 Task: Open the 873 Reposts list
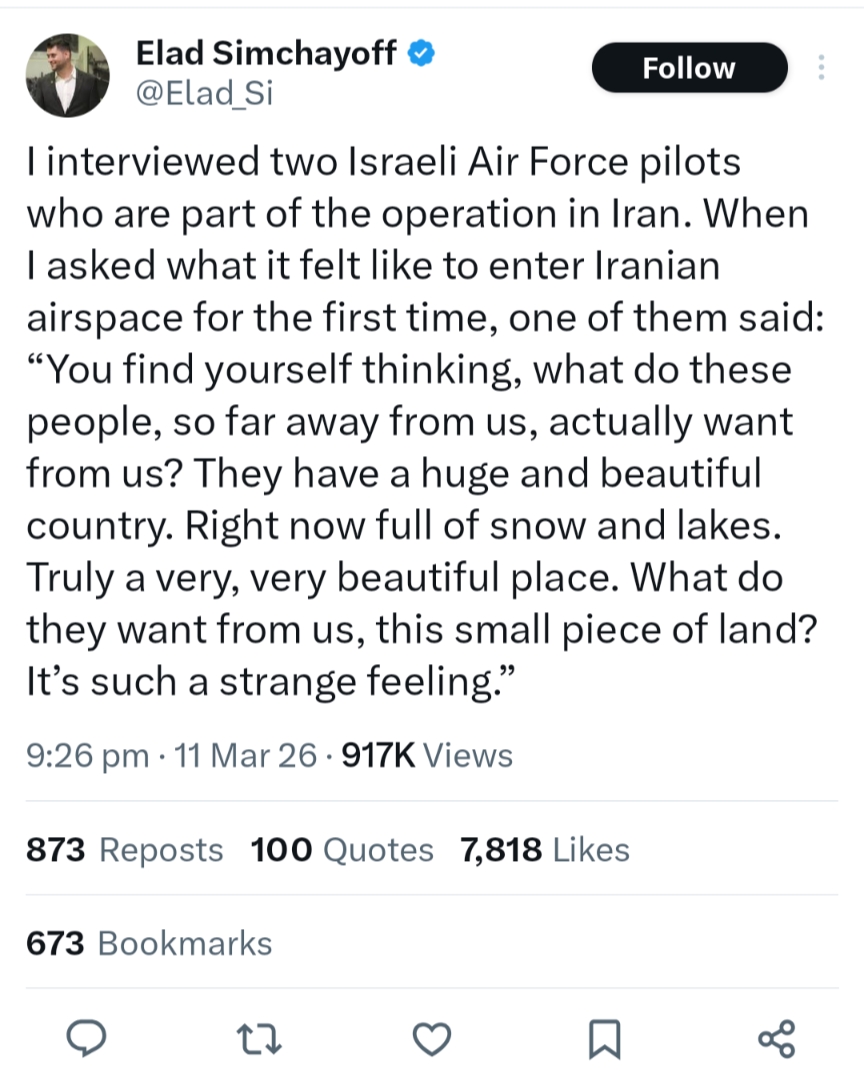(124, 850)
